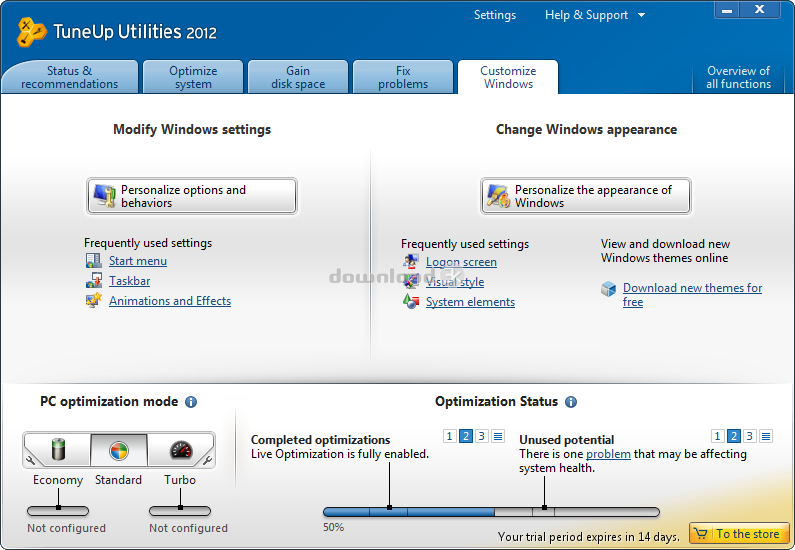Click the System elements icon

click(411, 301)
